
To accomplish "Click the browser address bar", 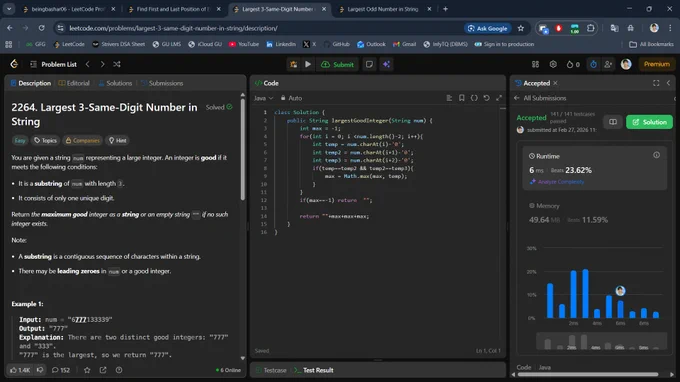I will pyautogui.click(x=260, y=28).
